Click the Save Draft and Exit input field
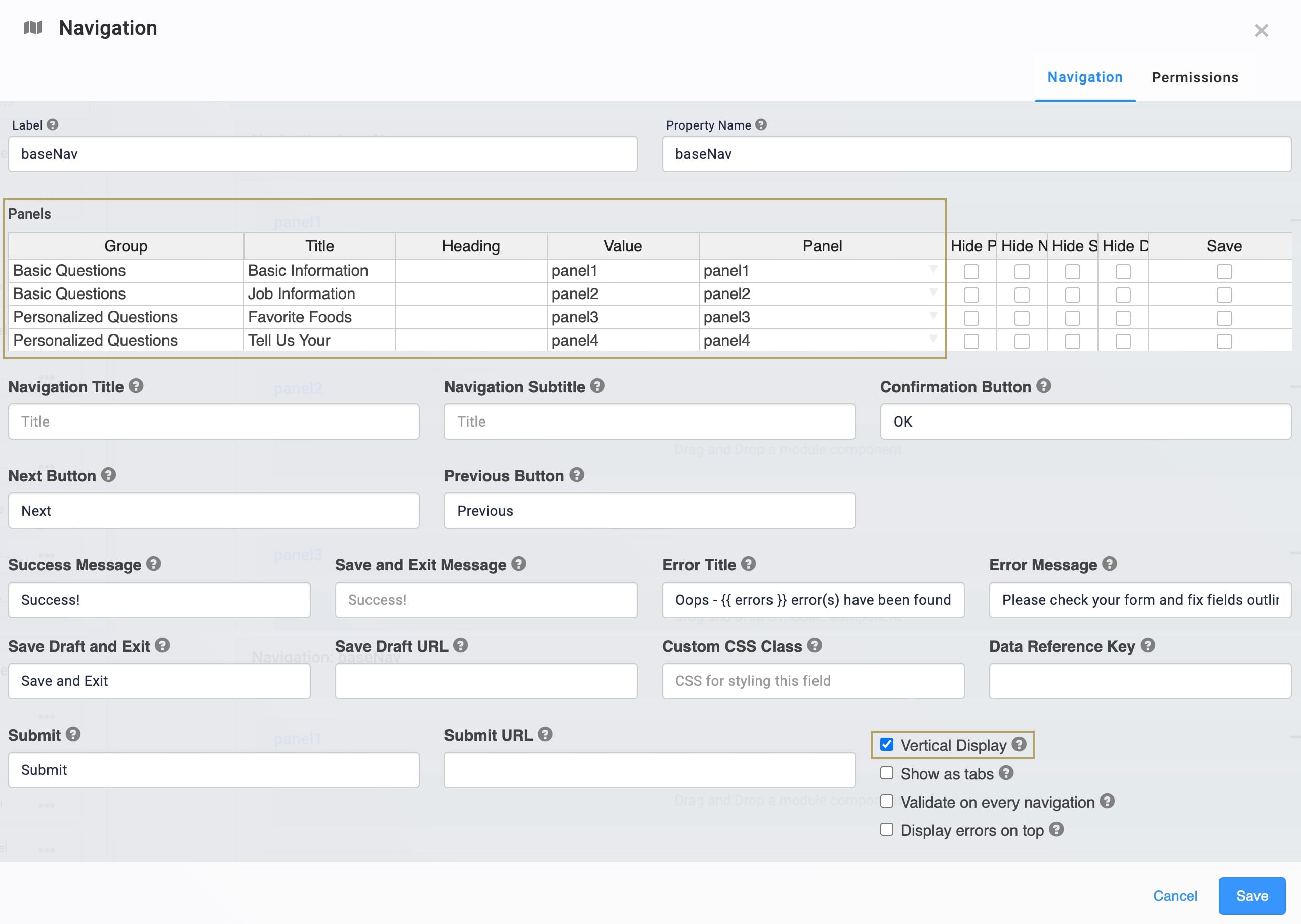 pos(159,681)
